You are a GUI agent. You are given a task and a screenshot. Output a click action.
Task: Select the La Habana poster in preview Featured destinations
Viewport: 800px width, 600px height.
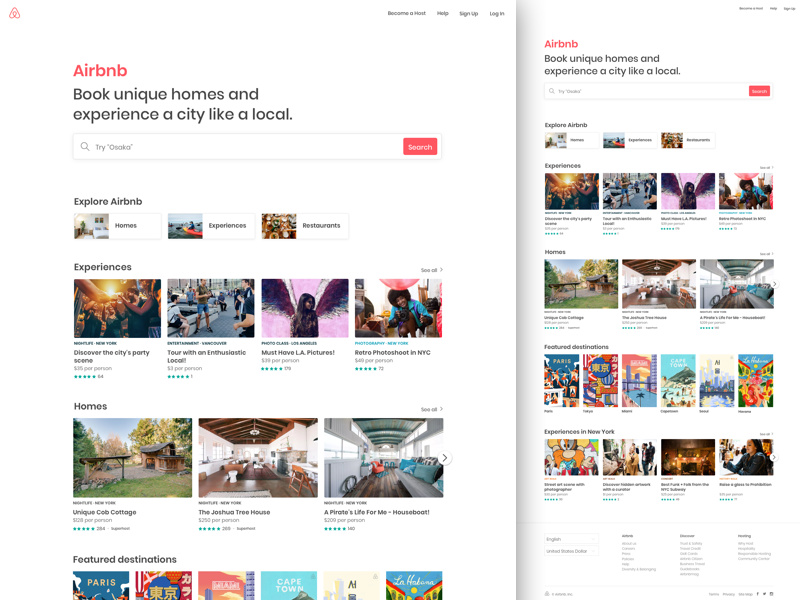coord(756,381)
